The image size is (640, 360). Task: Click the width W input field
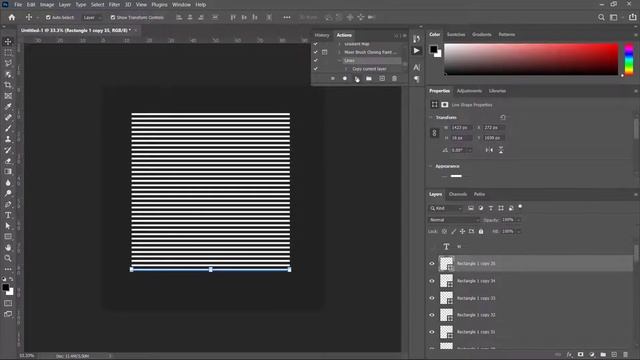click(x=461, y=128)
